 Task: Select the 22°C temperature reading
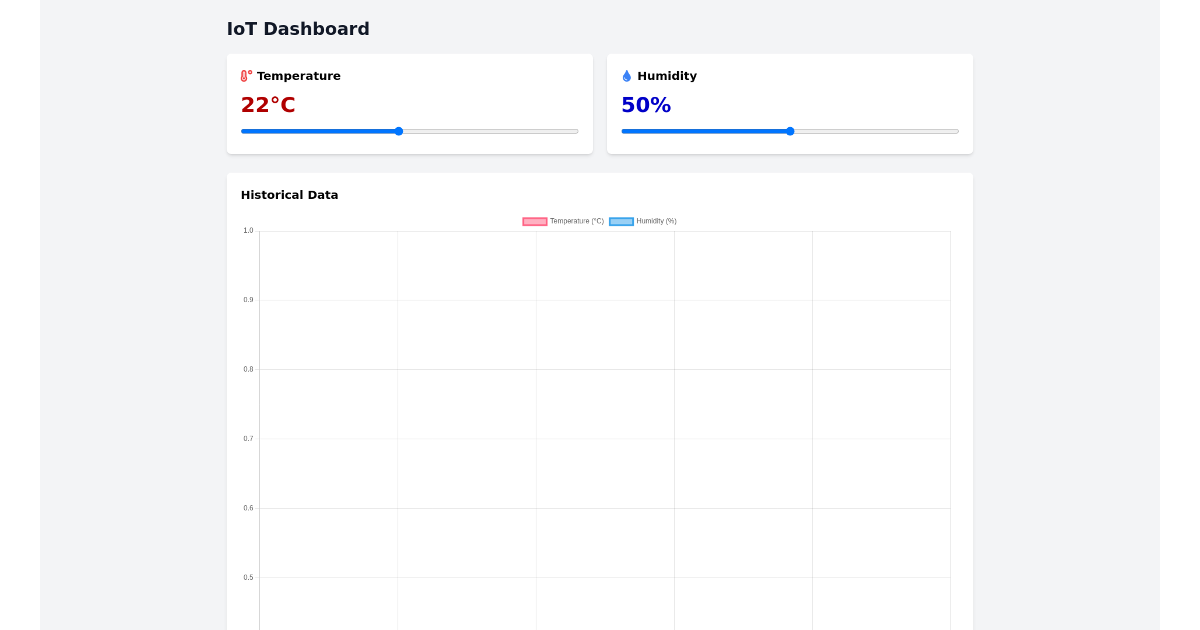pyautogui.click(x=267, y=104)
